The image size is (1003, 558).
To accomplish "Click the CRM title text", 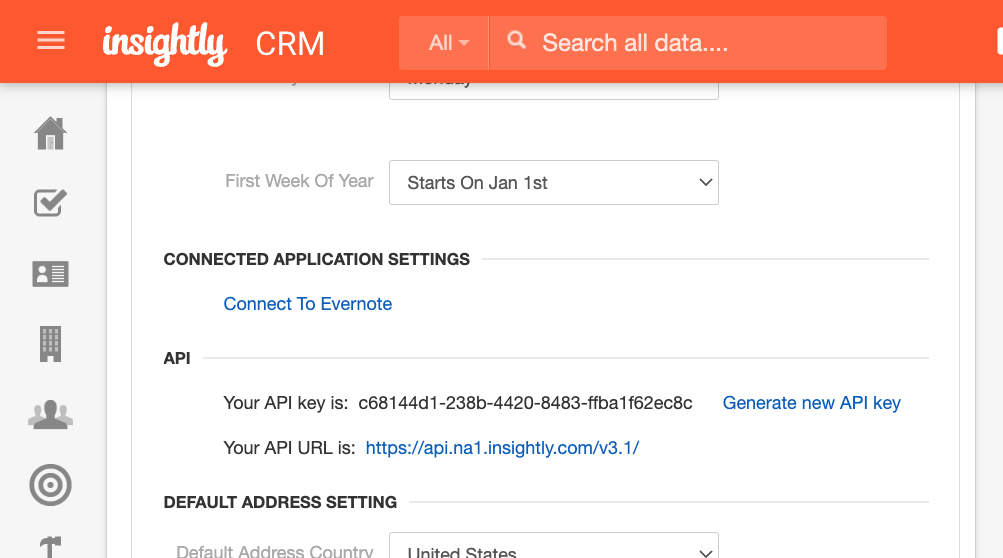I will click(290, 44).
